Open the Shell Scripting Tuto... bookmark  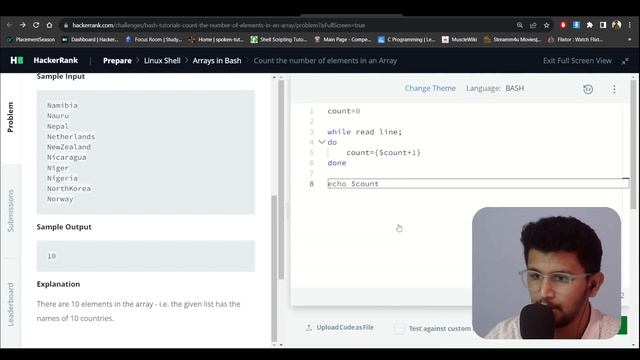tap(279, 40)
